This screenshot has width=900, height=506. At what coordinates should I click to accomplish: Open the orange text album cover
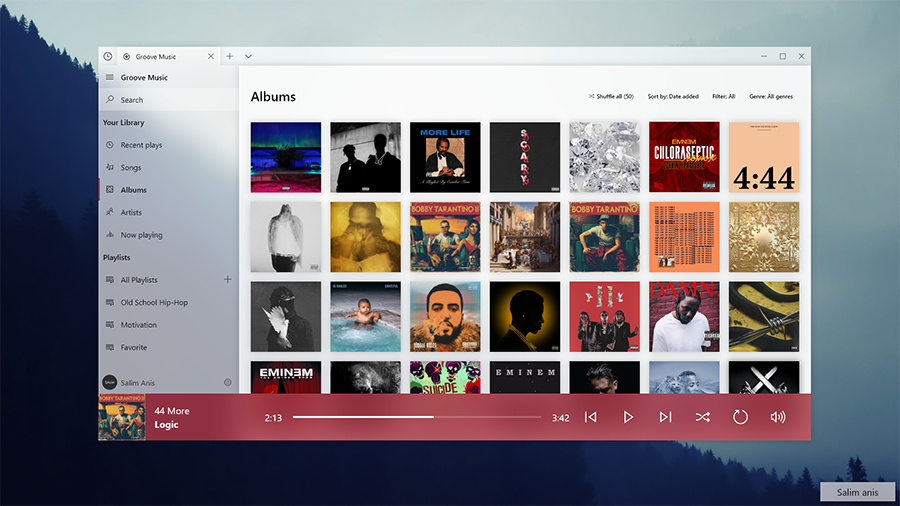coord(684,236)
